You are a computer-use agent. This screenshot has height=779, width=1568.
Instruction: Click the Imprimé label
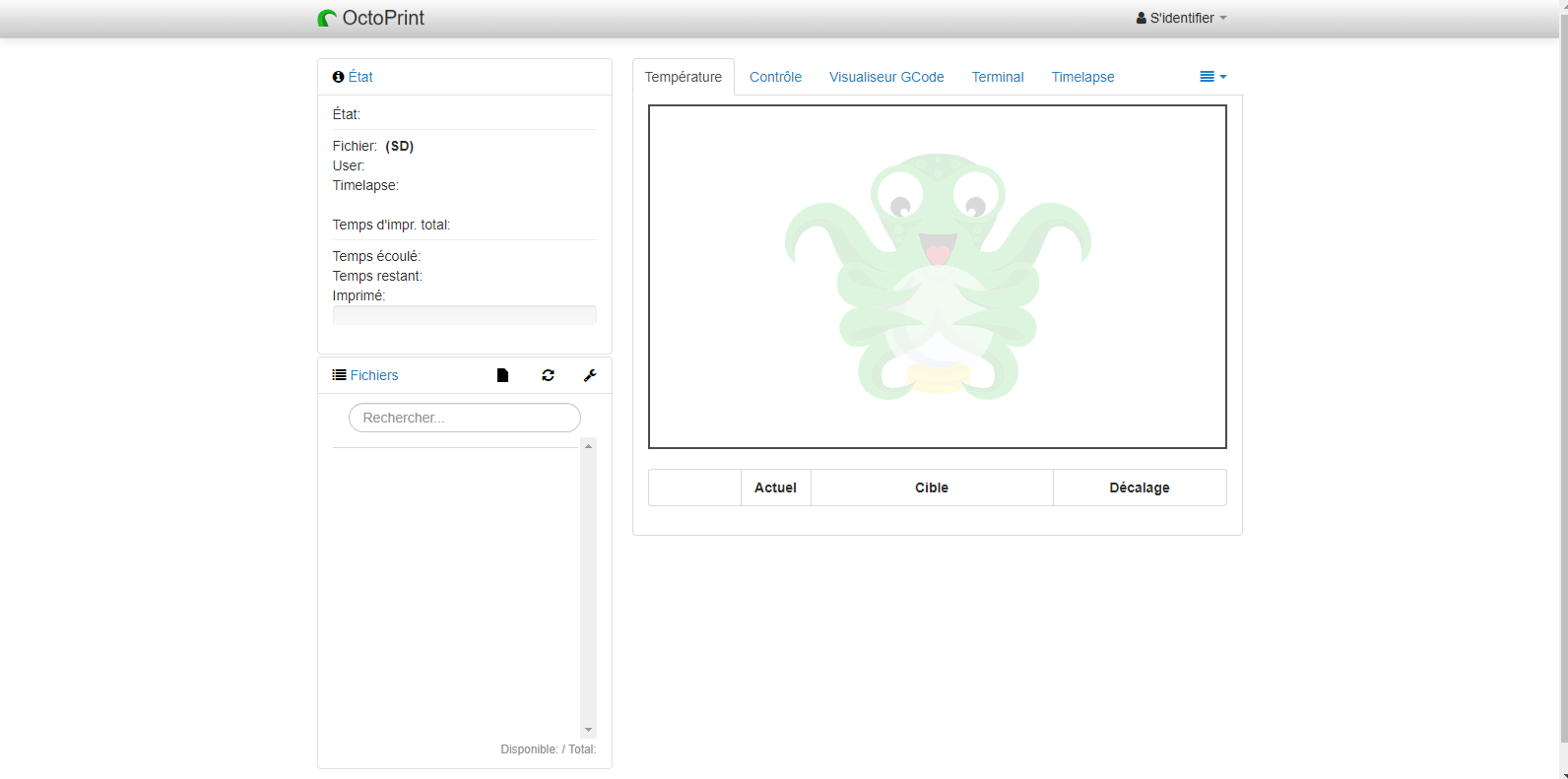point(359,295)
